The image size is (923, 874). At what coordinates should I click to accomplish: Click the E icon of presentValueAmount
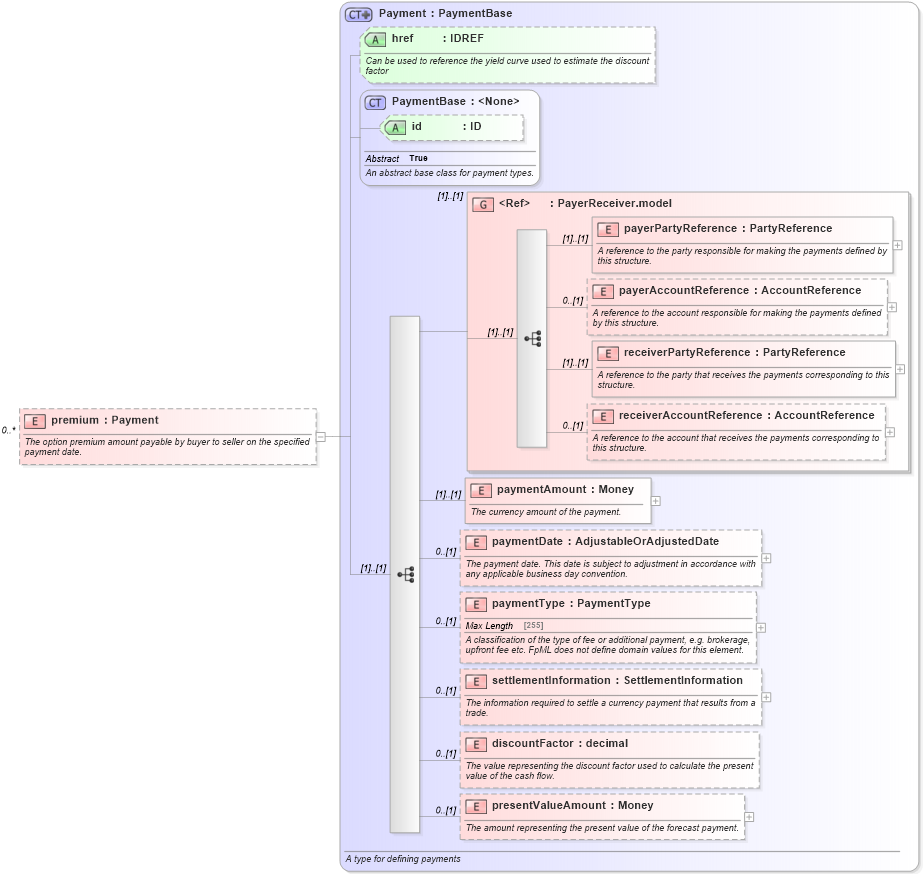[x=476, y=807]
